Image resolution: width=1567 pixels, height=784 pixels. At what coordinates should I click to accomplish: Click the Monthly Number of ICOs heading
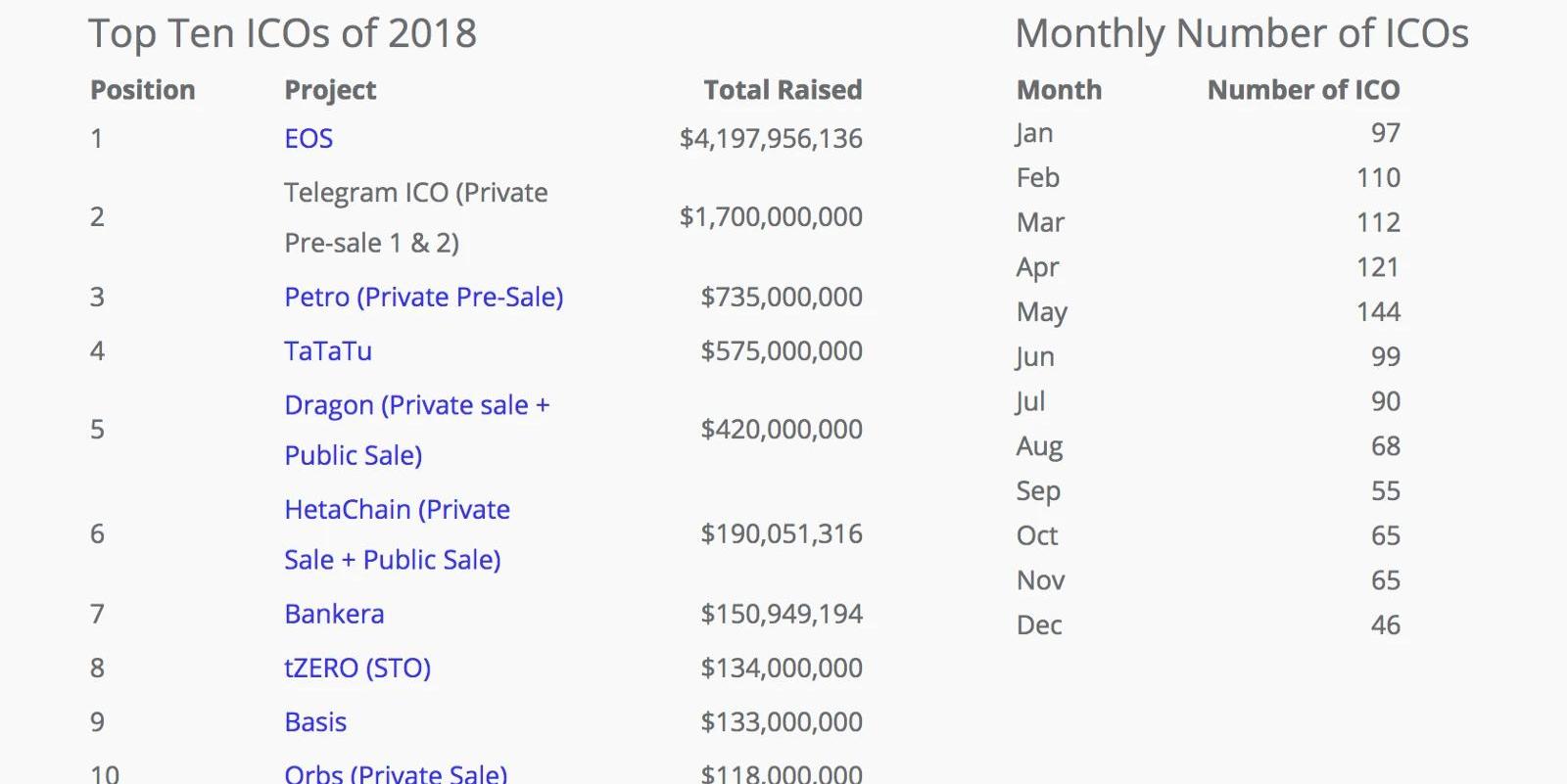coord(1241,33)
